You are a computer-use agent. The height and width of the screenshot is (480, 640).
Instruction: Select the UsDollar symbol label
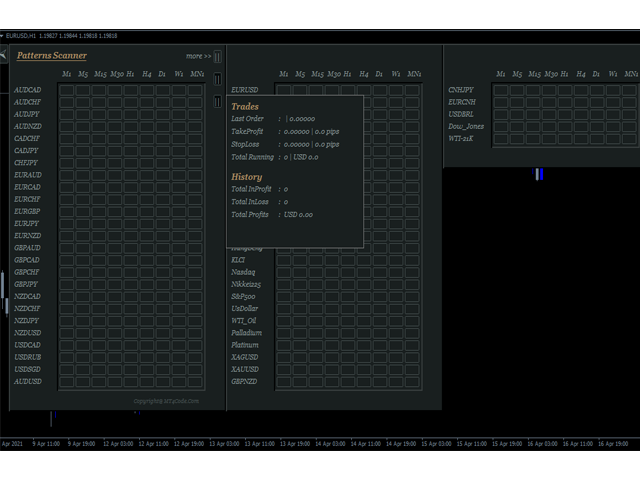click(x=244, y=309)
